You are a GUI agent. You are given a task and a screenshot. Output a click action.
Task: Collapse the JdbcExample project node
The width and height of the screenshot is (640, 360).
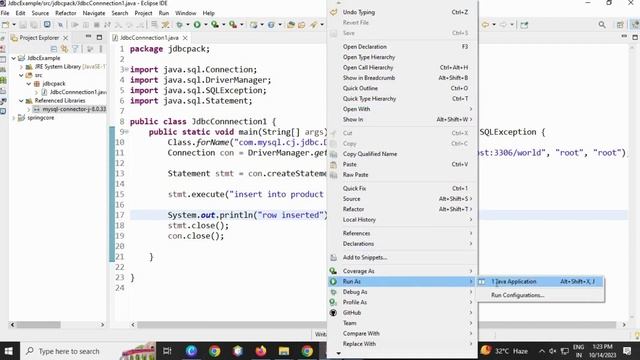point(13,58)
